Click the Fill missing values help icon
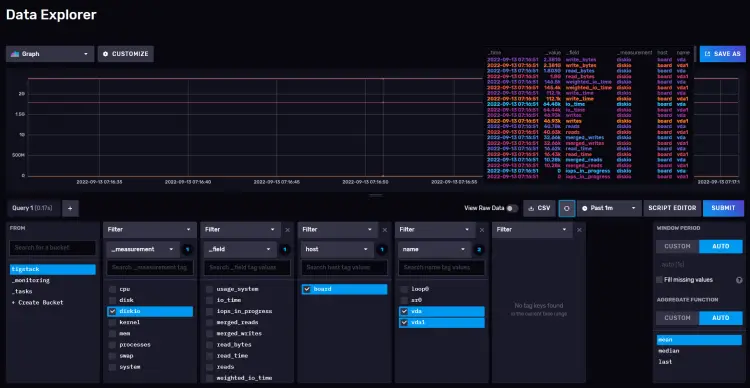The image size is (750, 388). coord(739,280)
